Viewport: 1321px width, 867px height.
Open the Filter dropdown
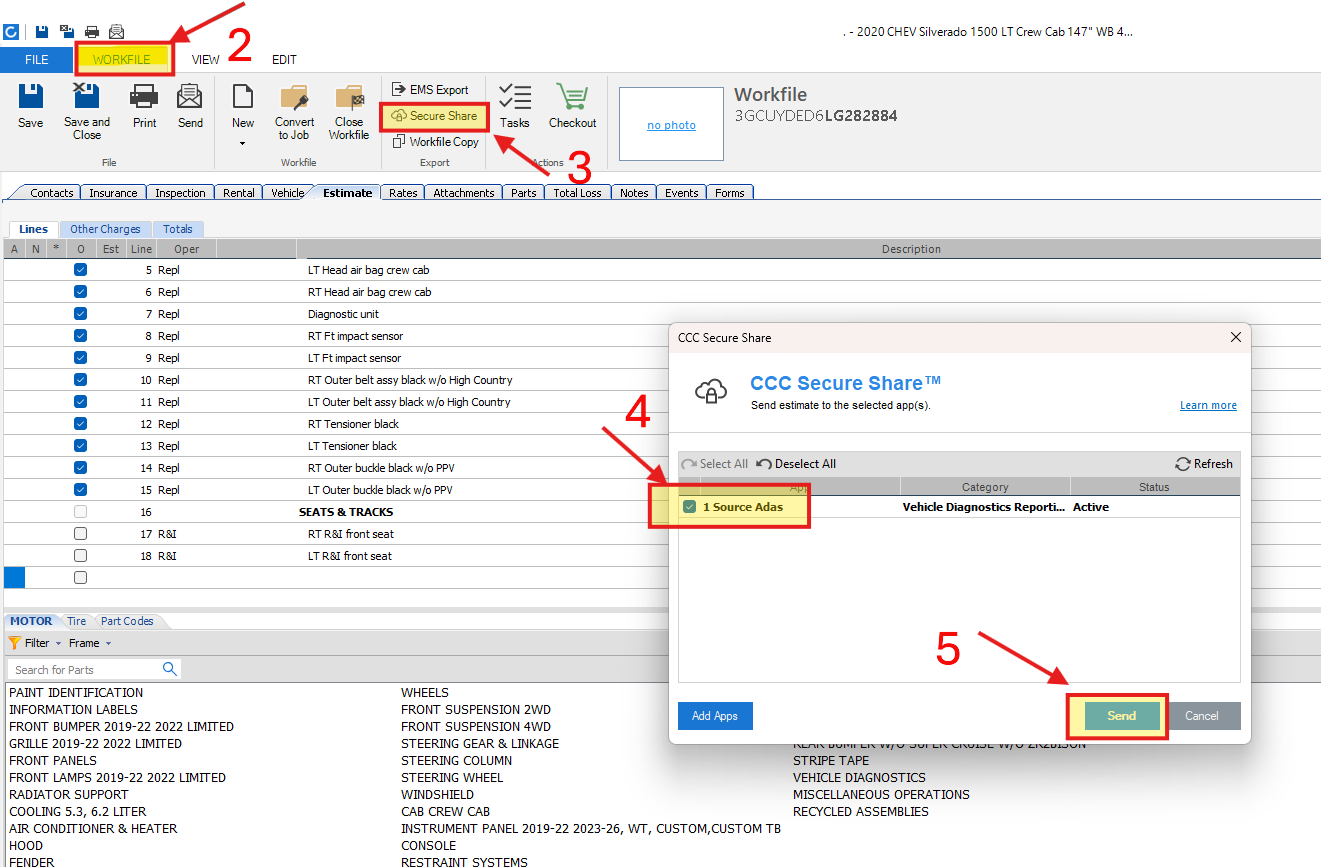(x=58, y=643)
